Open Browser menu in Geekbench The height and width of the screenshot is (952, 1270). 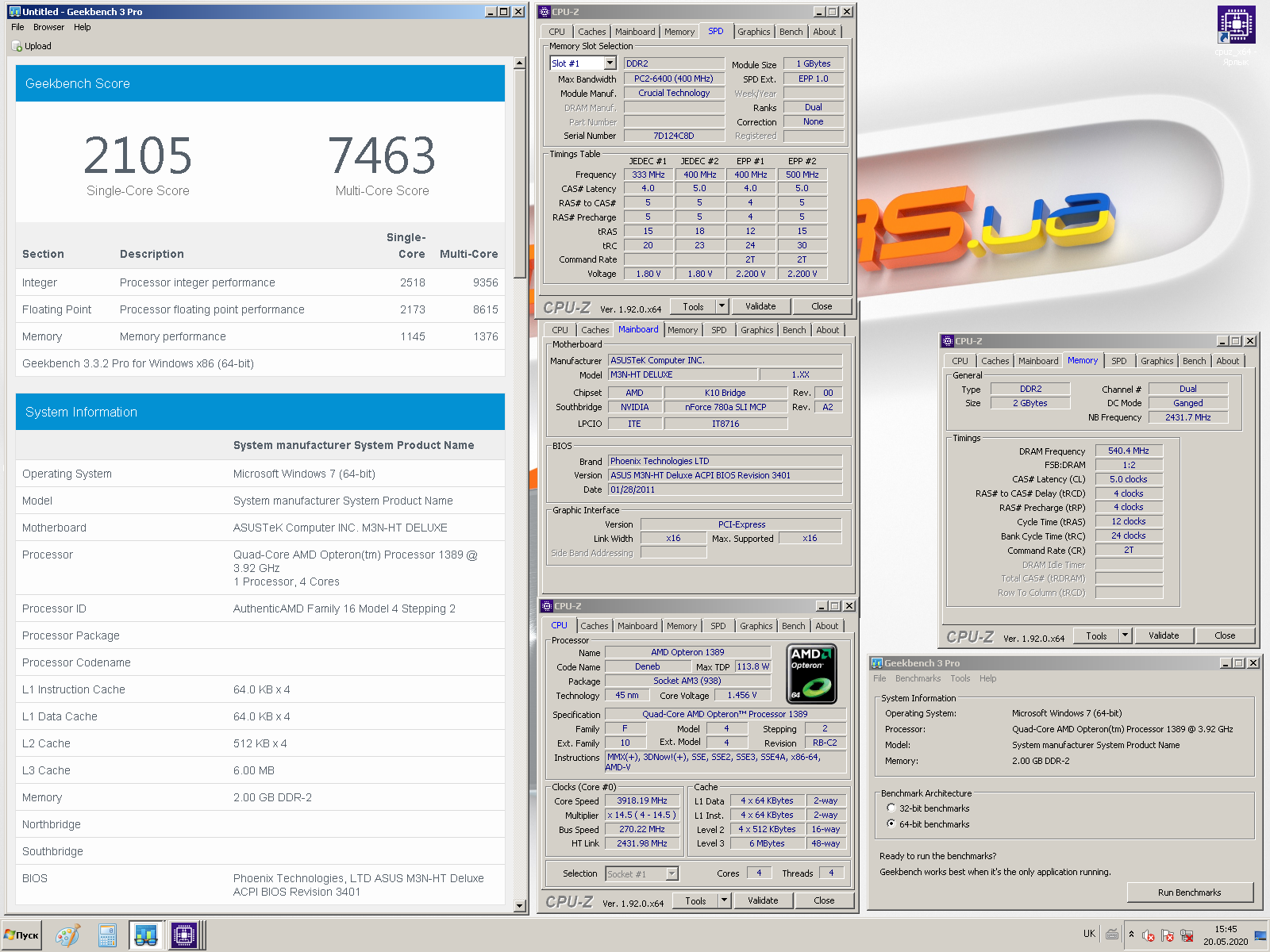pos(48,27)
